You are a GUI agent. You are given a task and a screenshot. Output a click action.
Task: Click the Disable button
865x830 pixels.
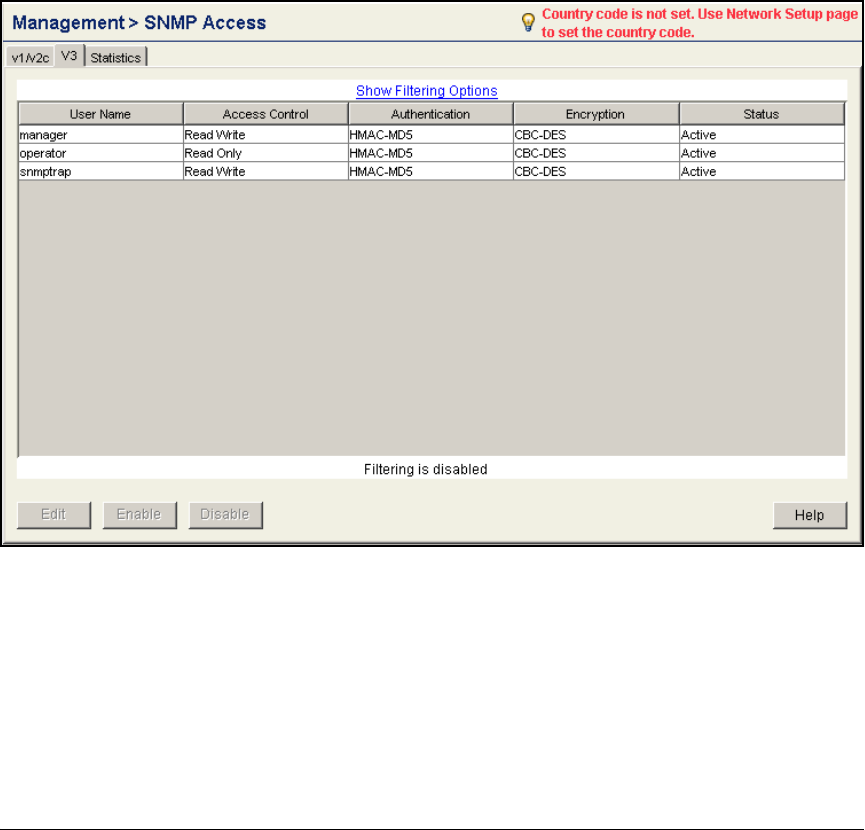click(225, 515)
